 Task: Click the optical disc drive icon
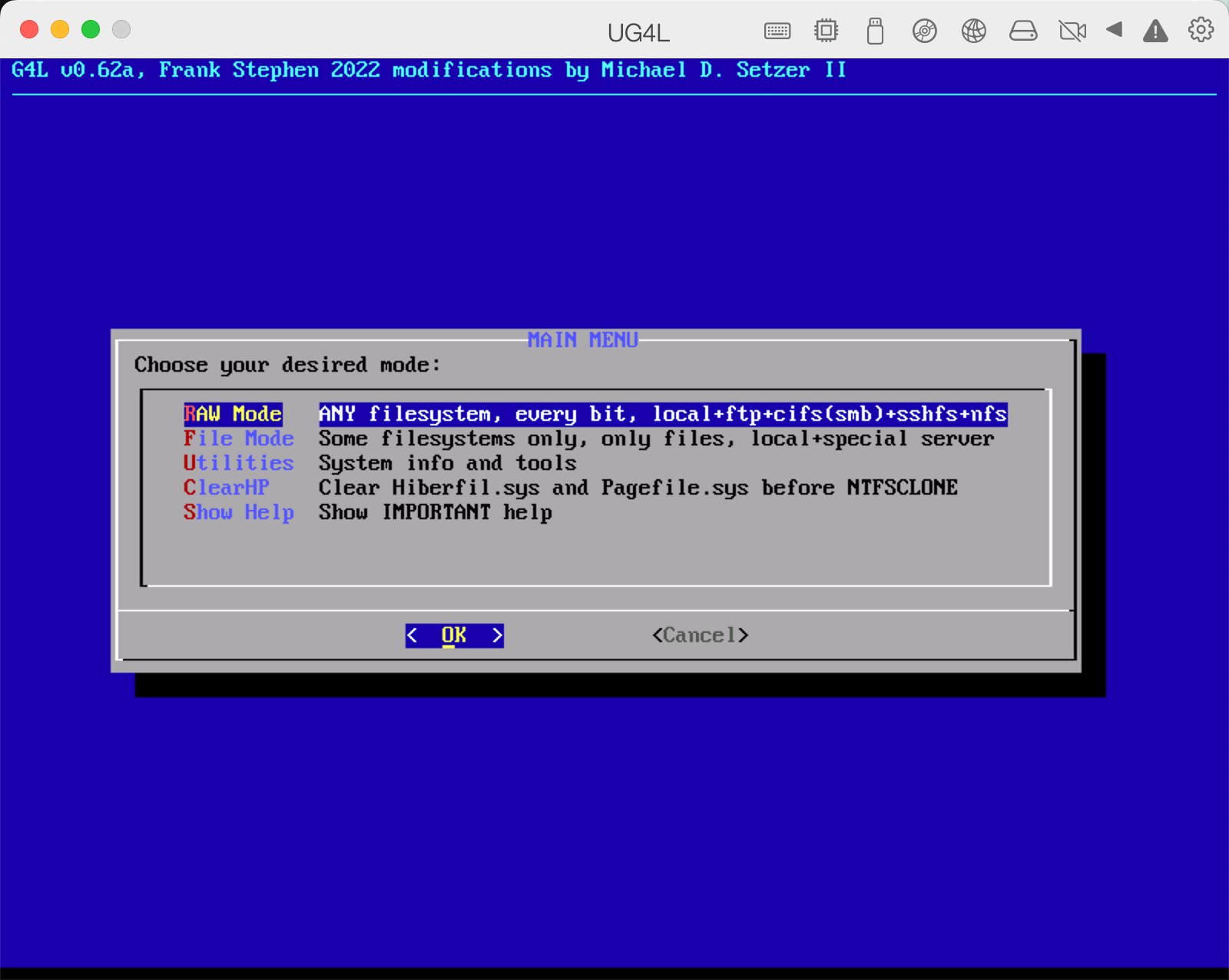[924, 31]
